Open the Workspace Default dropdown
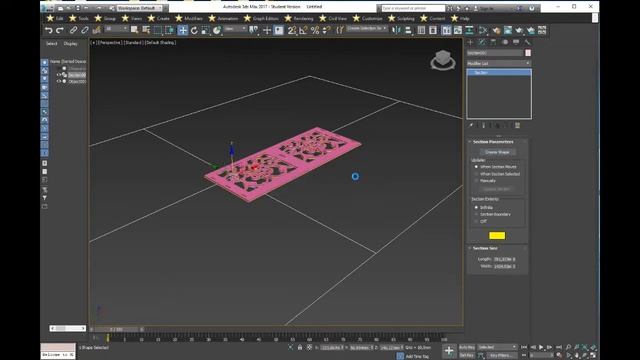640x360 pixels. 139,8
